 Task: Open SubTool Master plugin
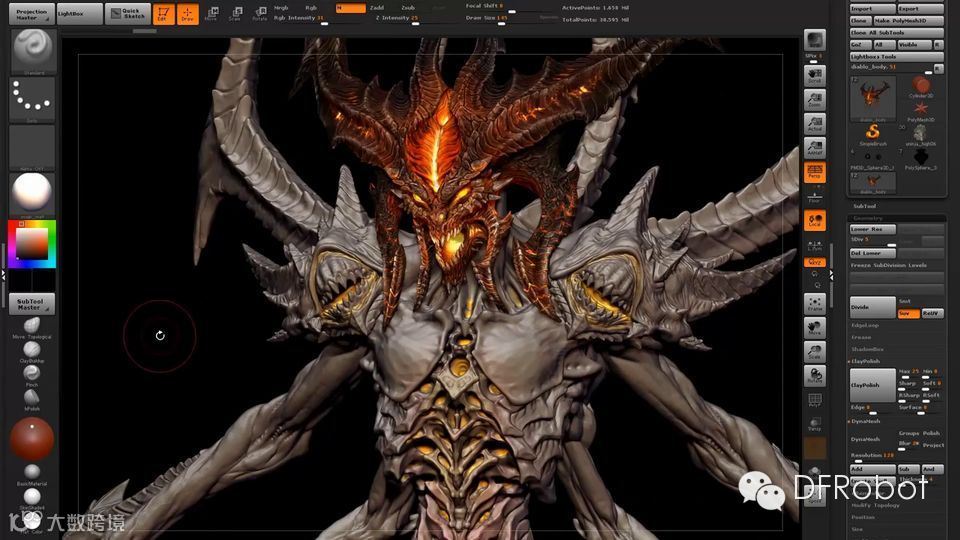coord(32,304)
